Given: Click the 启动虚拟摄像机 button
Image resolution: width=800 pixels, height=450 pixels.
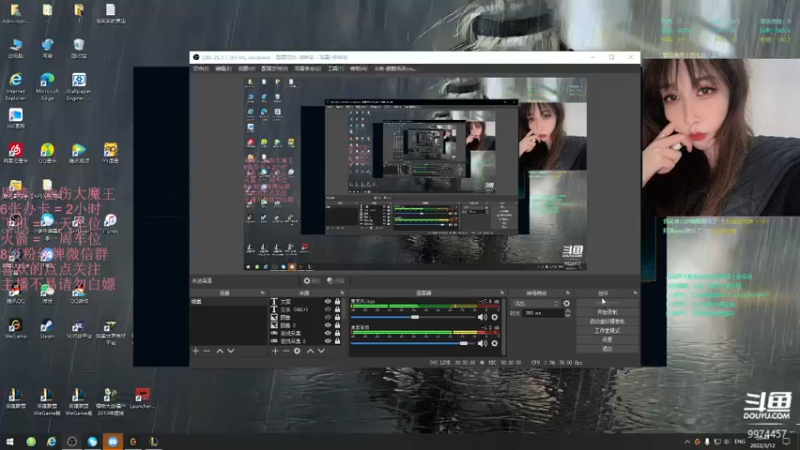Looking at the screenshot, I should [x=607, y=321].
